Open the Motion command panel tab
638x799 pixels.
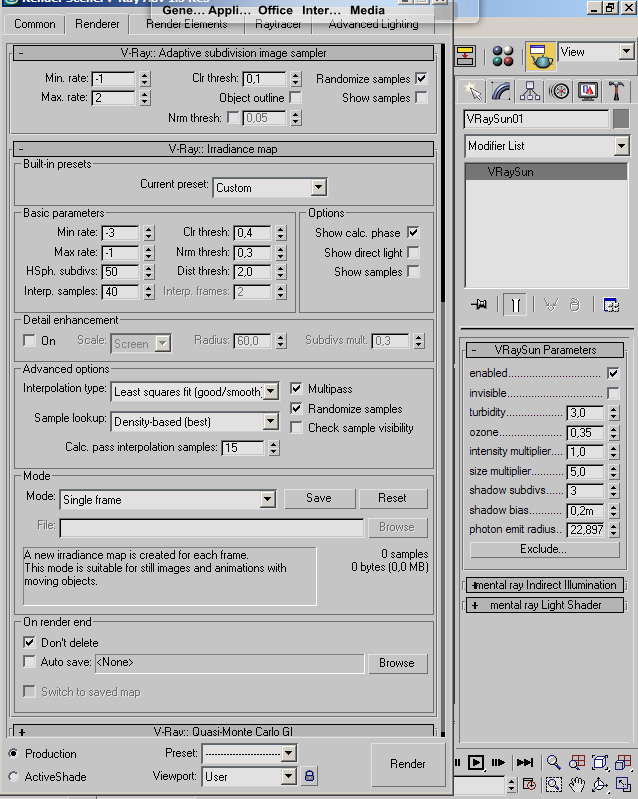559,92
